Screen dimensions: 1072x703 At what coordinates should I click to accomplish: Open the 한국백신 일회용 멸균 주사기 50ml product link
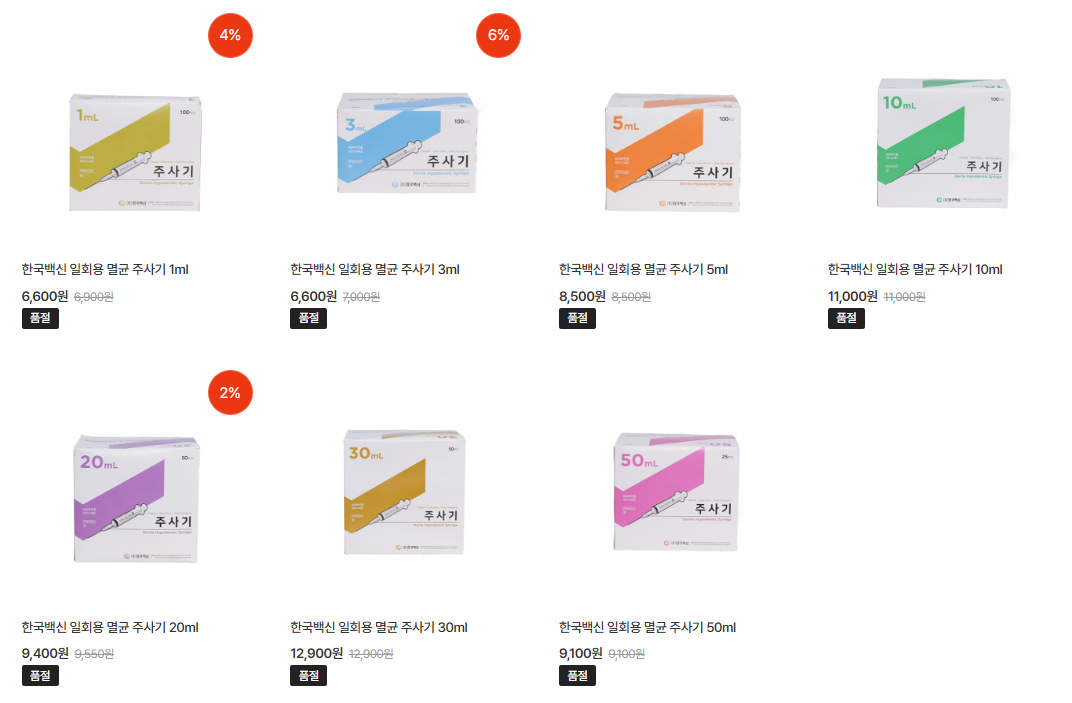pos(647,627)
